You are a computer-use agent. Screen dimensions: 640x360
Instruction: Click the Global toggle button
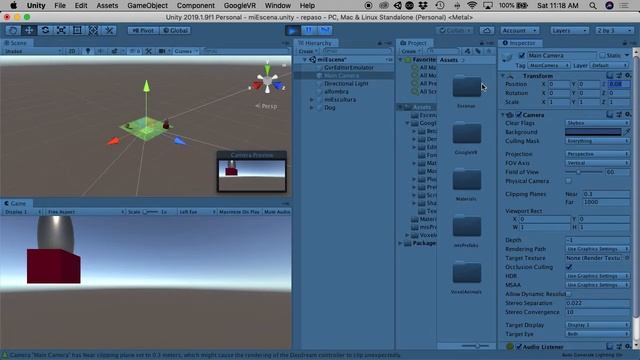pos(175,30)
